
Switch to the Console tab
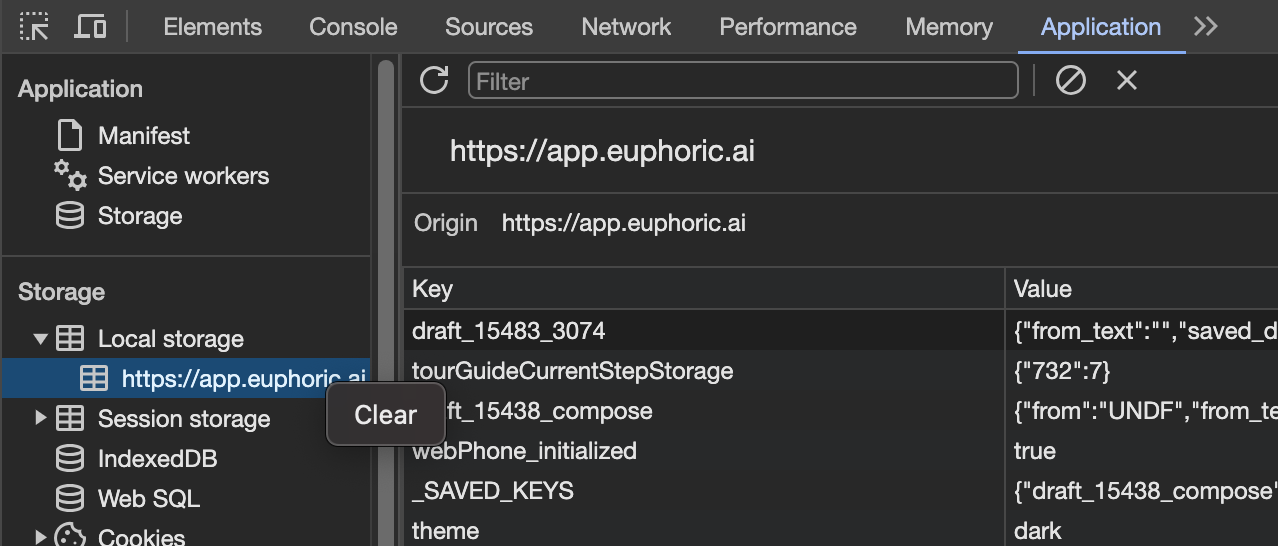pos(353,27)
